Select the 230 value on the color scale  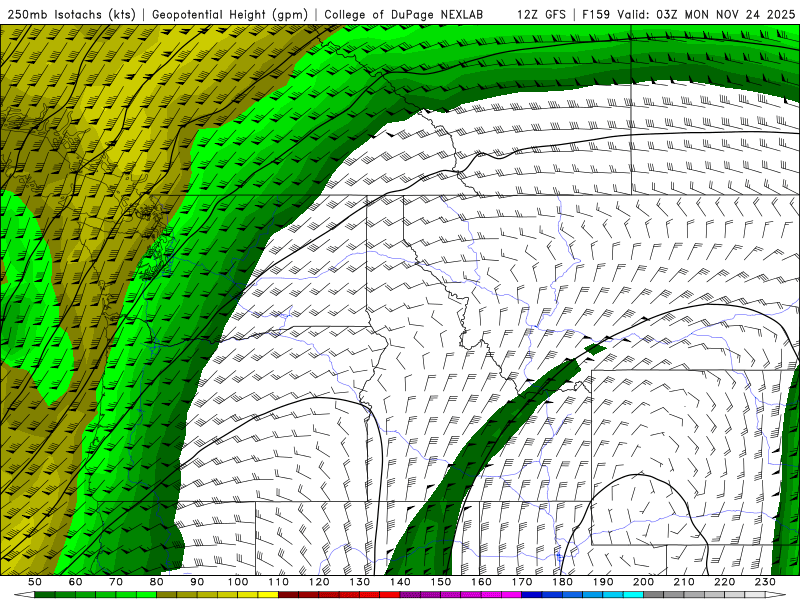[x=766, y=582]
